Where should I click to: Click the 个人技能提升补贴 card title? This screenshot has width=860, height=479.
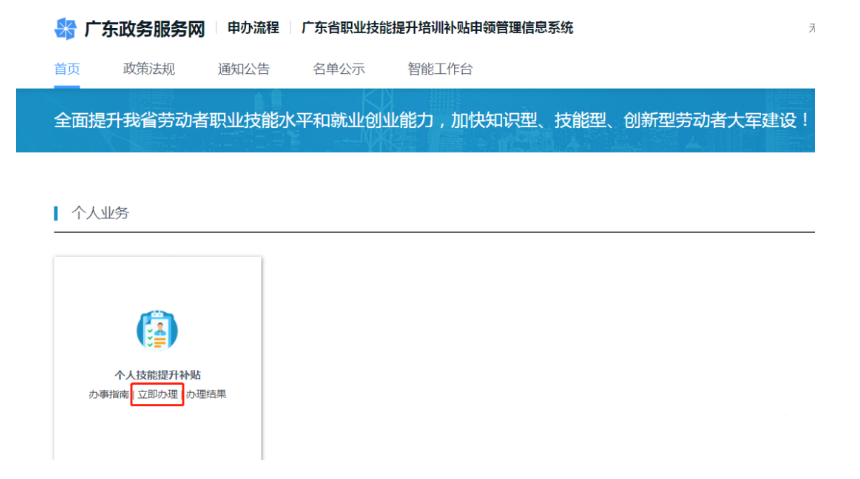click(x=158, y=375)
